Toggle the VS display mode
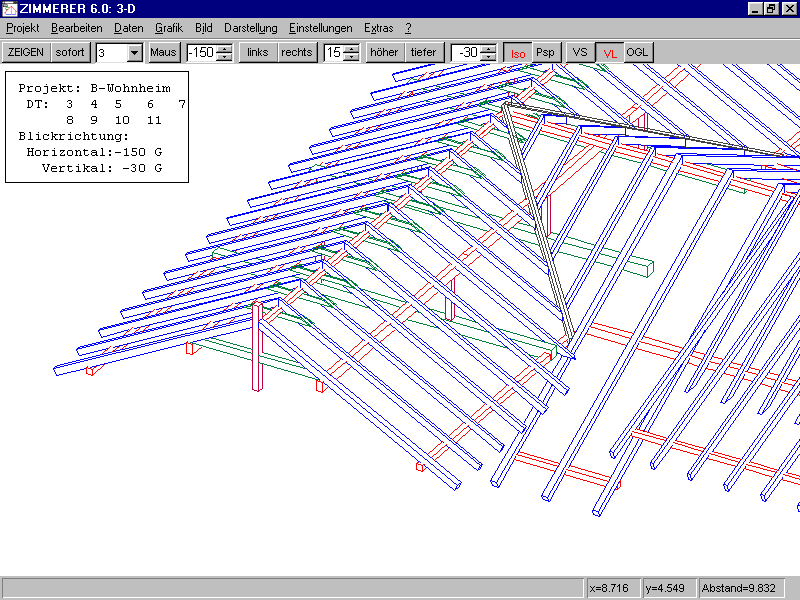This screenshot has height=600, width=800. click(580, 52)
